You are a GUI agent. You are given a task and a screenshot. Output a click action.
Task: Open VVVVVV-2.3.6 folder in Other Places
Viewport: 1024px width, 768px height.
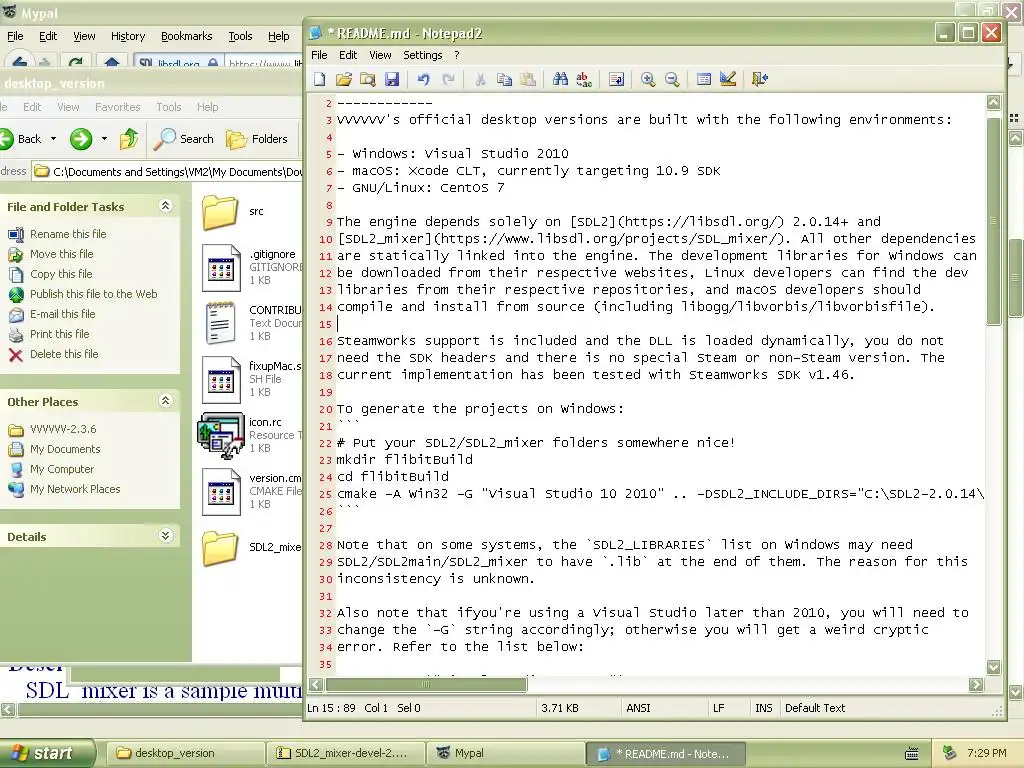(63, 429)
